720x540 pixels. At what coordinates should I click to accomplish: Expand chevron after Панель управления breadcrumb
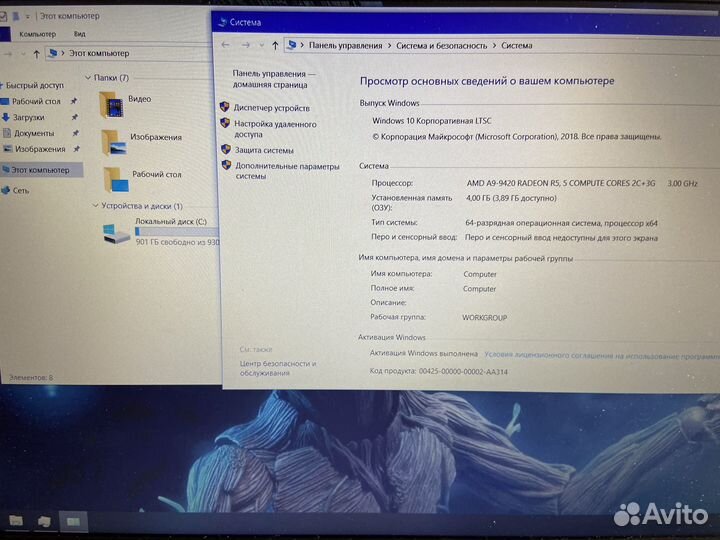[389, 45]
